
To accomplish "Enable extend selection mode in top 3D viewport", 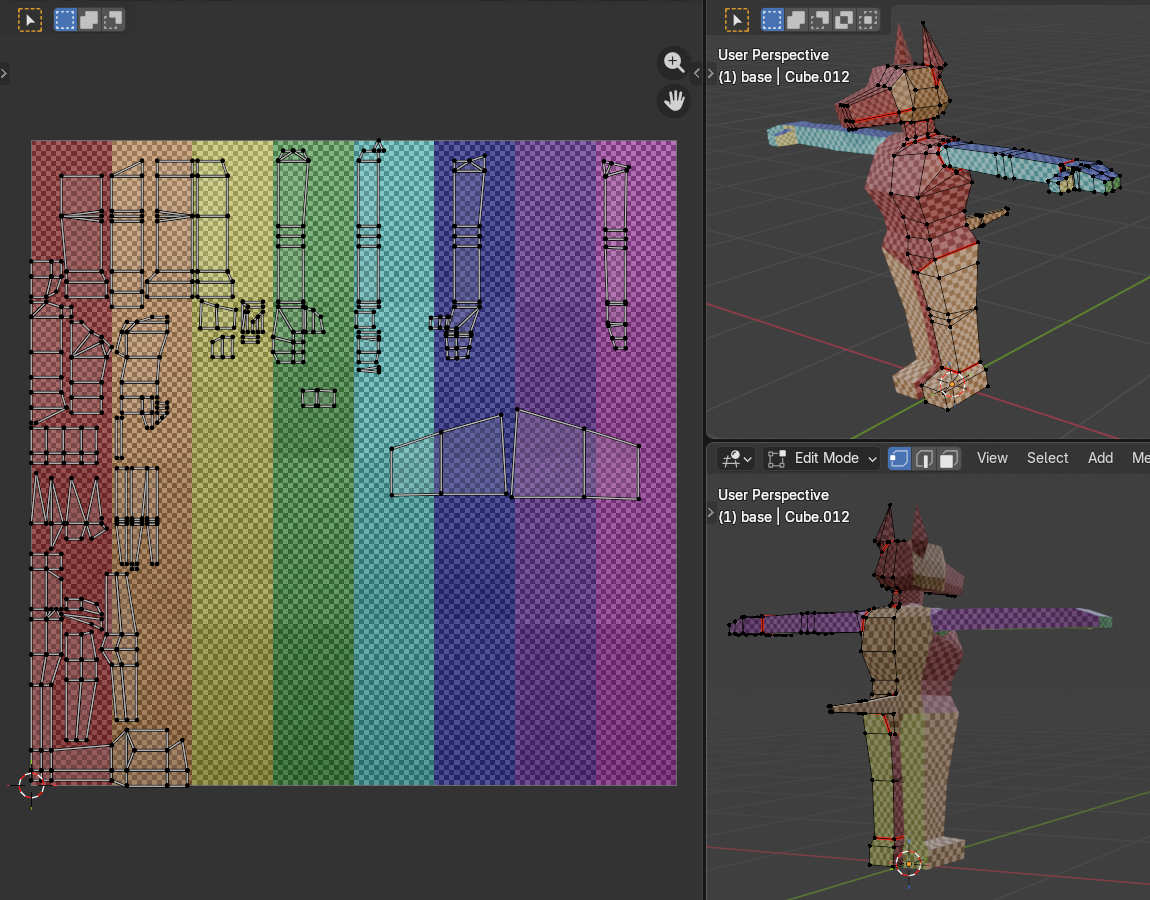I will click(796, 19).
